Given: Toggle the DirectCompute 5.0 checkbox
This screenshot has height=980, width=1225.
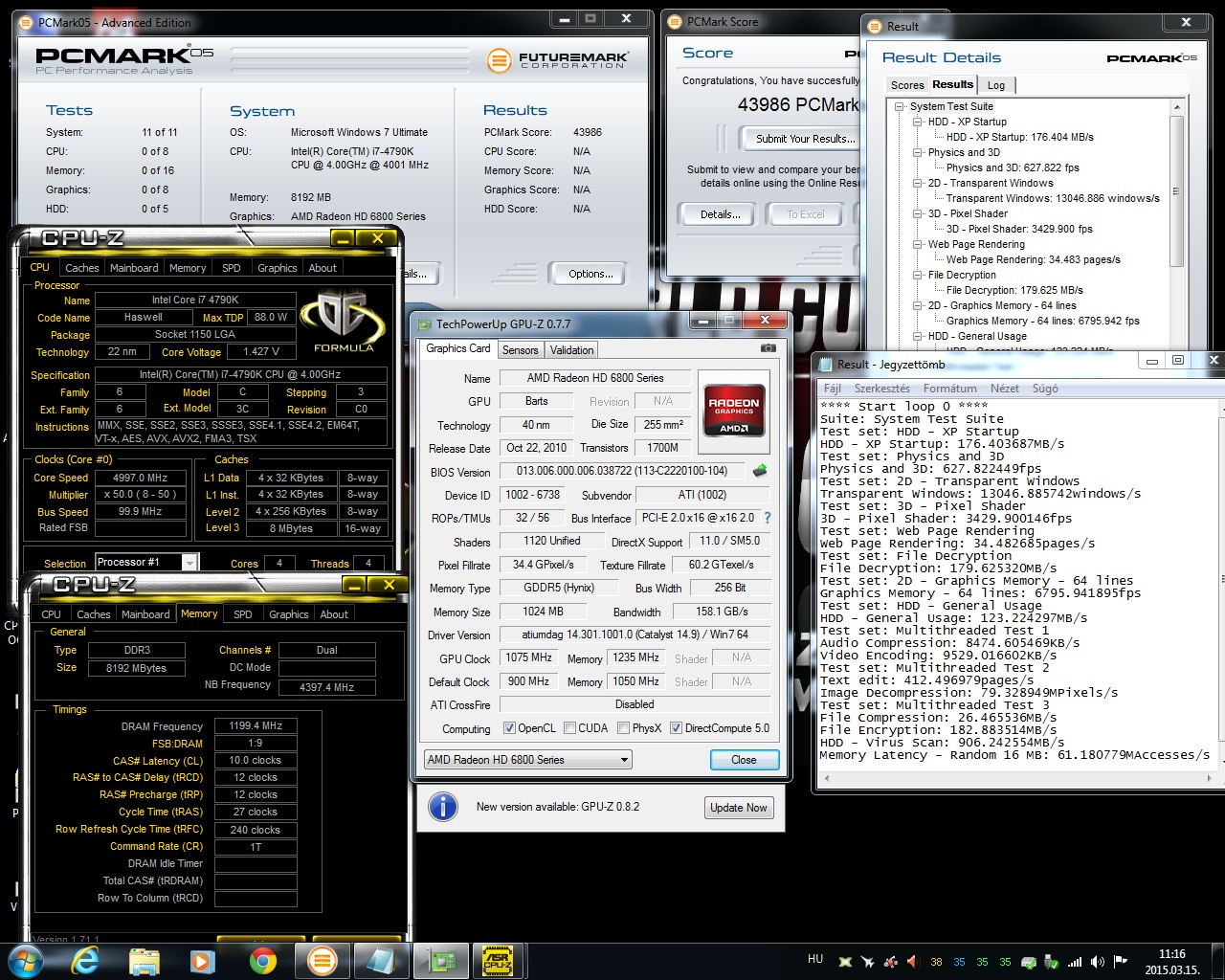Looking at the screenshot, I should (x=676, y=728).
